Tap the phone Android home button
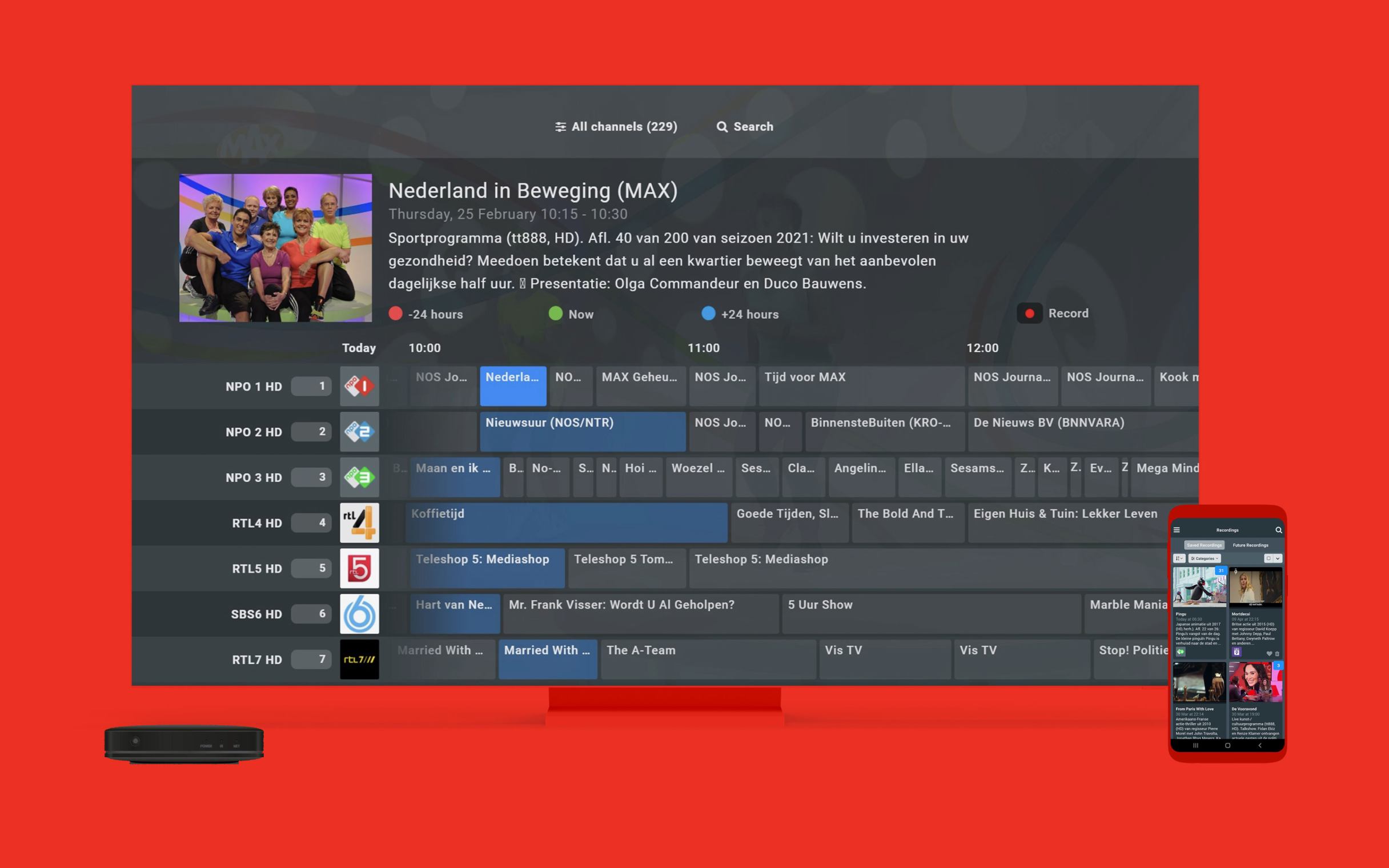Image resolution: width=1389 pixels, height=868 pixels. 1227,745
